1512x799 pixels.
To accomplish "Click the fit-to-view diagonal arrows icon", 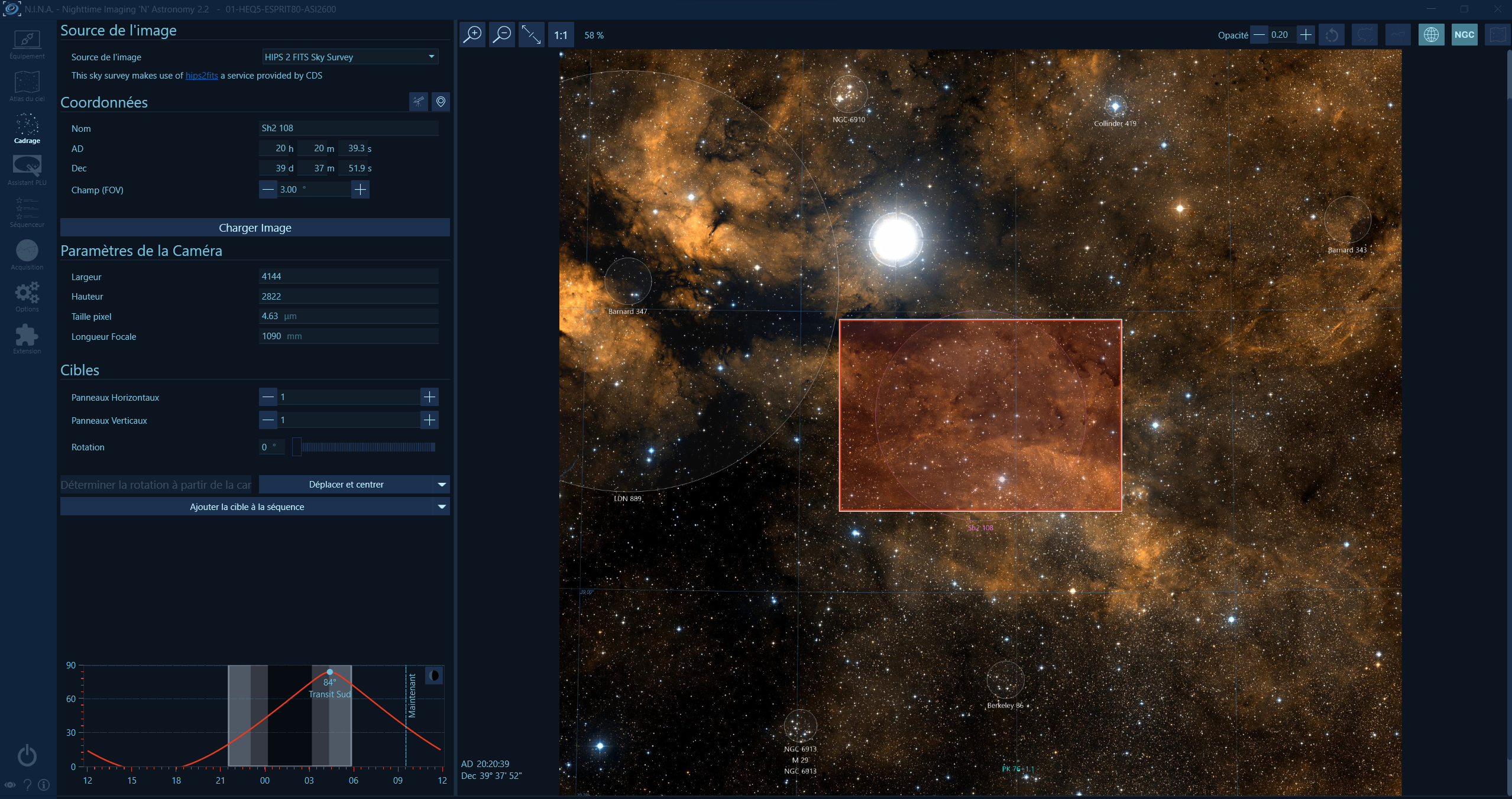I will [x=531, y=35].
